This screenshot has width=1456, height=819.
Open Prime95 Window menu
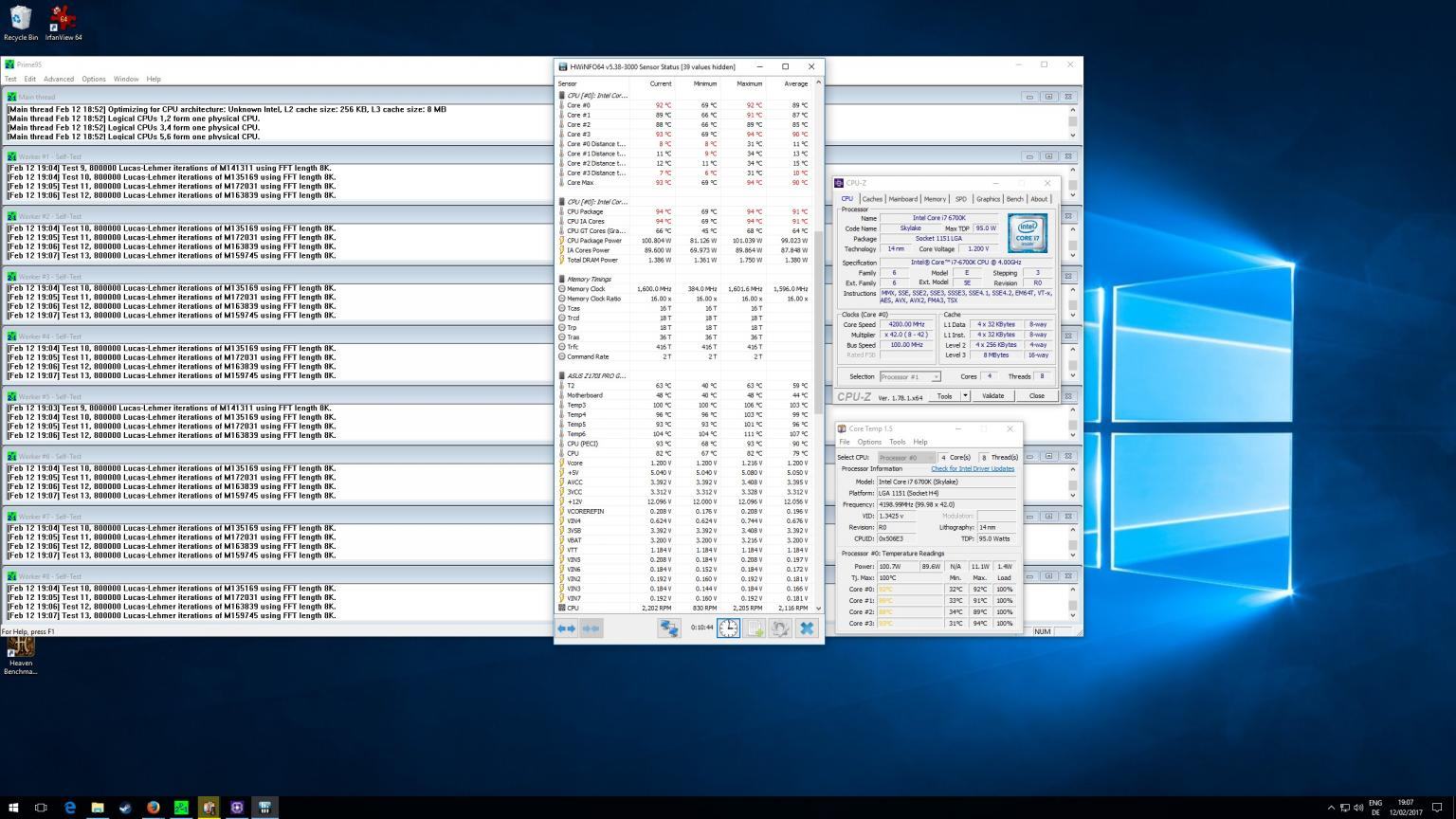click(x=126, y=79)
